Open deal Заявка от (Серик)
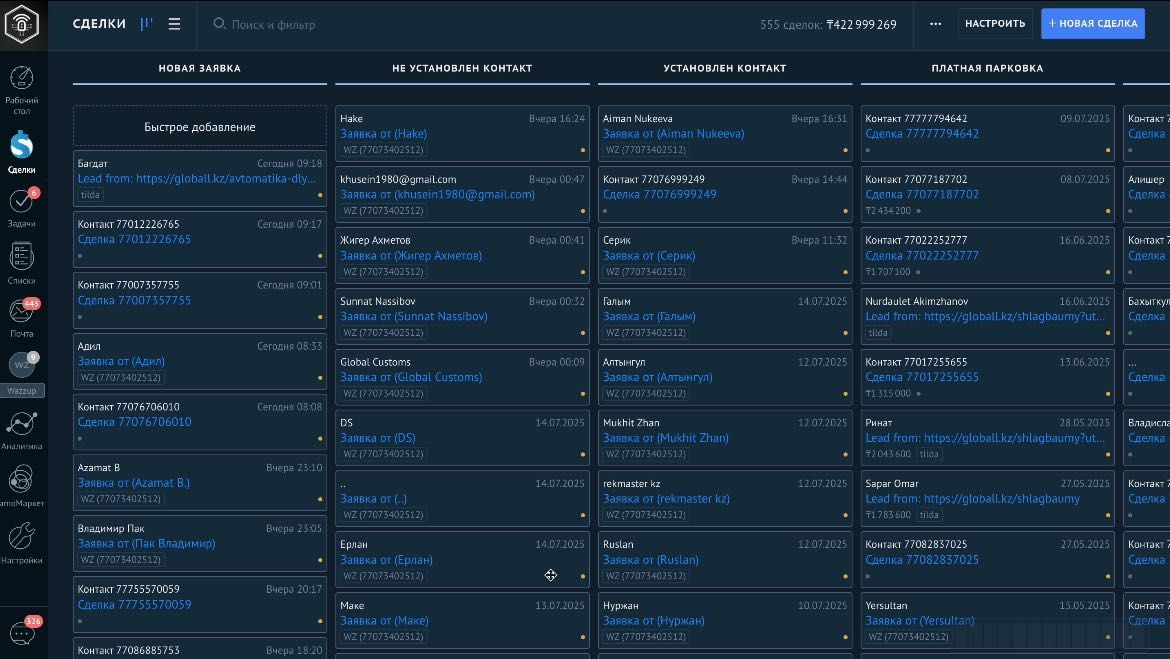This screenshot has width=1170, height=659. pyautogui.click(x=649, y=255)
